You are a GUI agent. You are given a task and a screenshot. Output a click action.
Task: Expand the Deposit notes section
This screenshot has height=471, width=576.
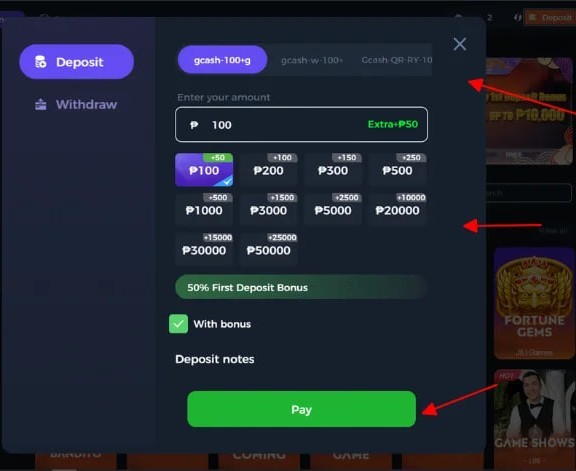coord(215,359)
